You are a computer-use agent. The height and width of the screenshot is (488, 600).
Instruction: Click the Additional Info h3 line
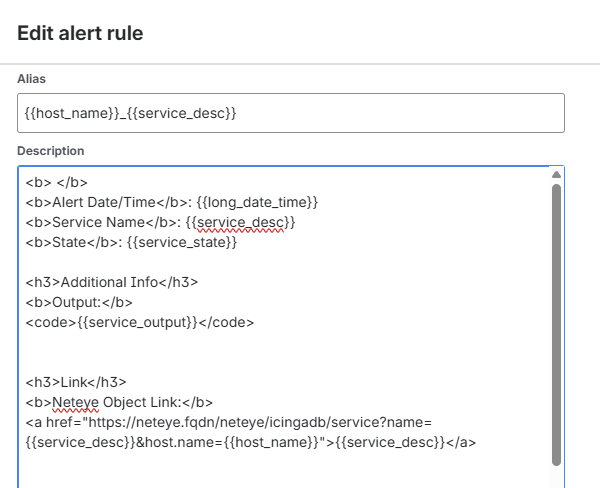point(112,282)
